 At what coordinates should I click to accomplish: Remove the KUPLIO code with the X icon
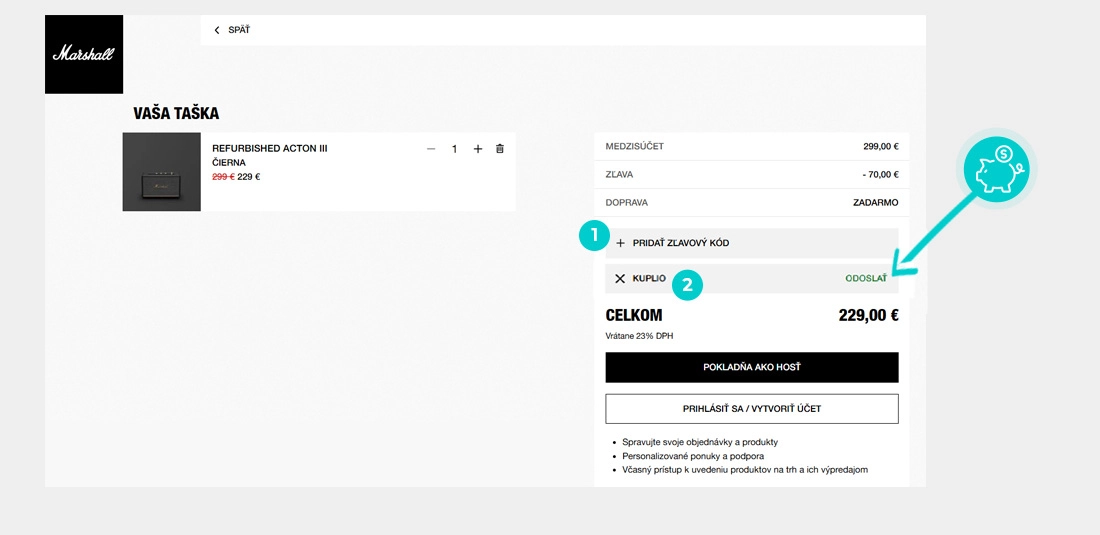click(x=620, y=278)
